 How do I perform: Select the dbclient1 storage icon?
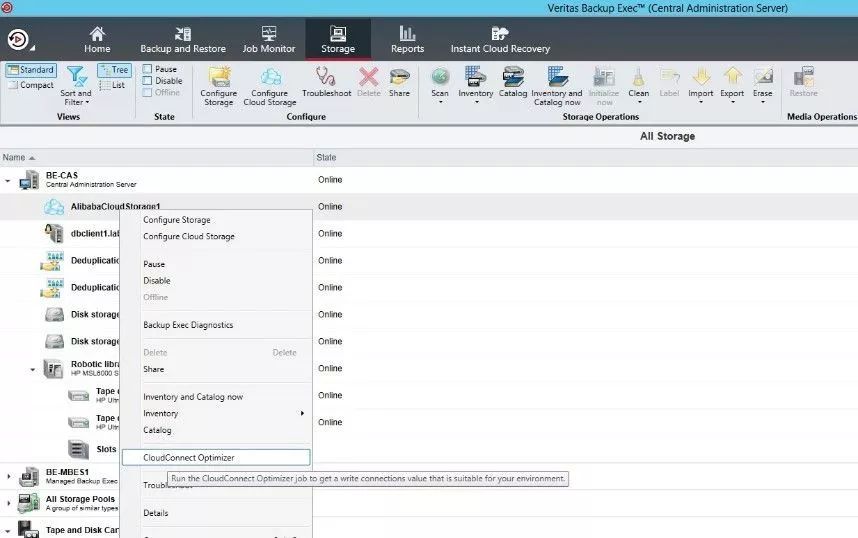[x=54, y=234]
